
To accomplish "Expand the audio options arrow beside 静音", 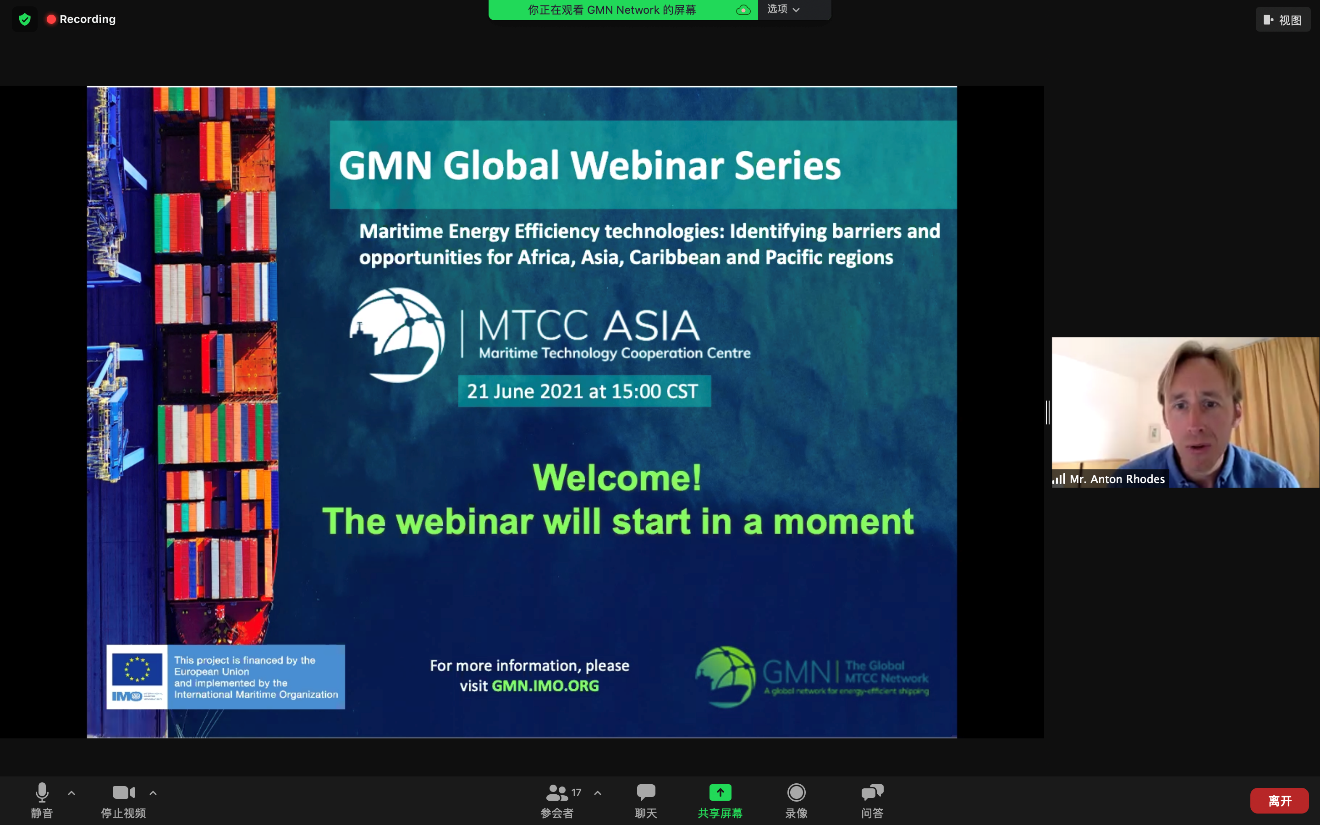I will coord(71,793).
